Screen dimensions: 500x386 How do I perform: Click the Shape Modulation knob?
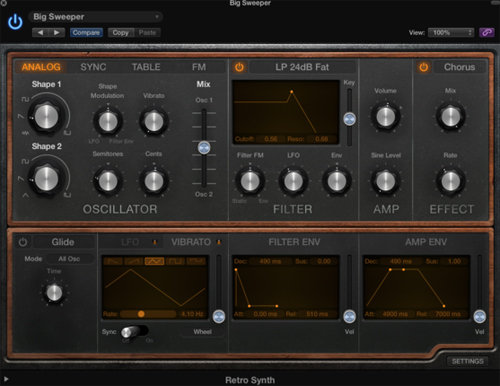coord(108,122)
